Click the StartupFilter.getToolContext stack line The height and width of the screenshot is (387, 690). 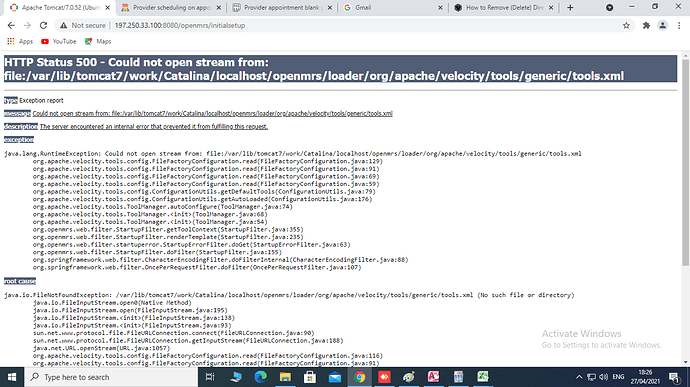[168, 229]
